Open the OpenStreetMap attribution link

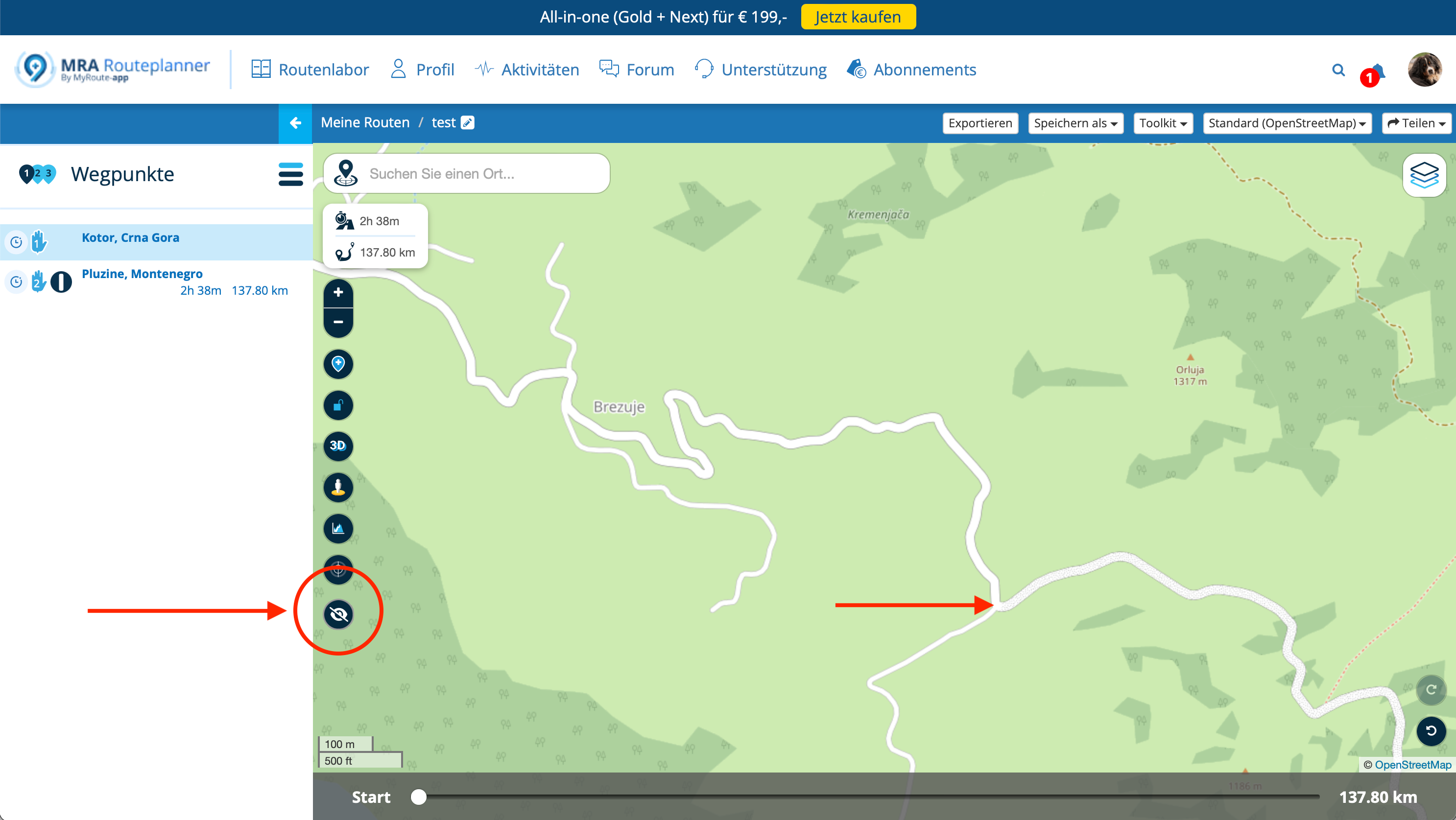(x=1412, y=765)
